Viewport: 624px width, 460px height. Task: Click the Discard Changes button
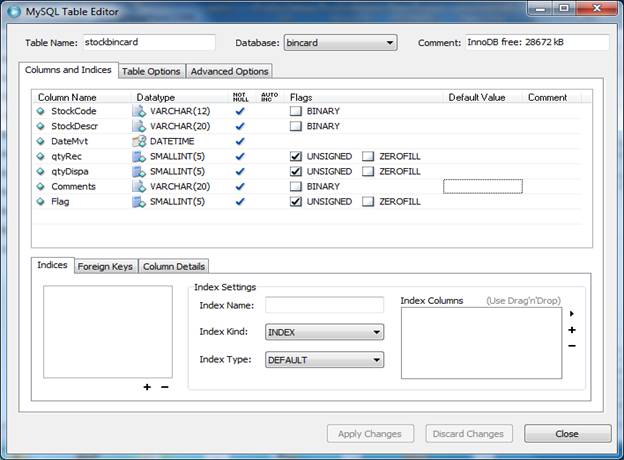click(x=468, y=434)
